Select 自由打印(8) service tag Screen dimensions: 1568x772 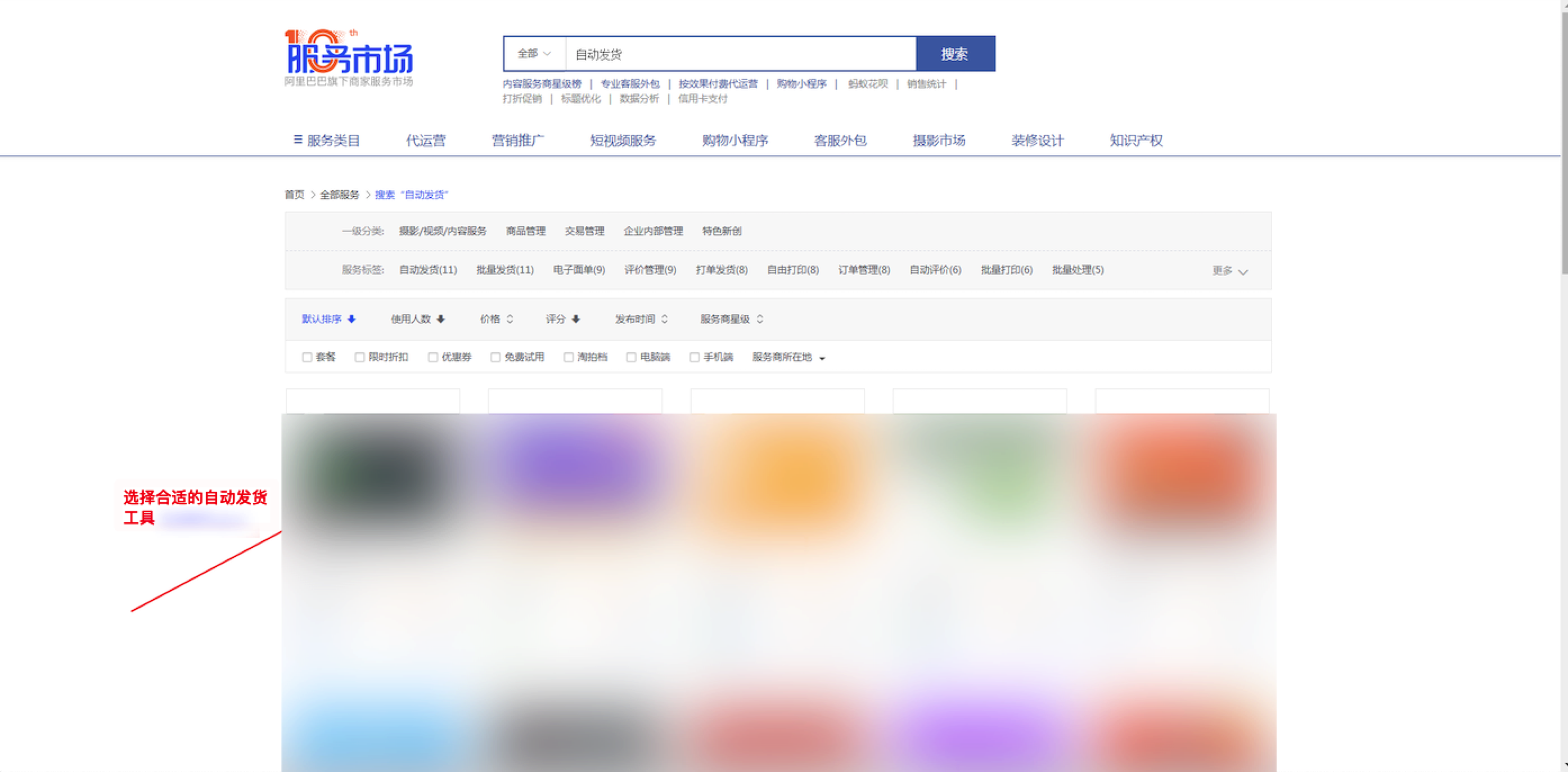[792, 270]
